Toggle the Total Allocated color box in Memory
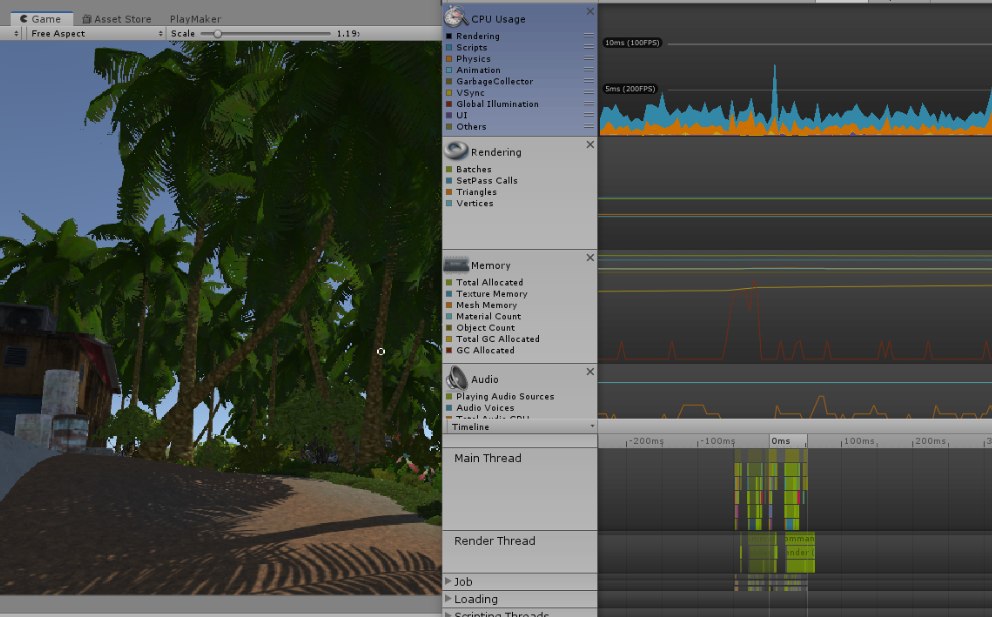 pyautogui.click(x=449, y=282)
